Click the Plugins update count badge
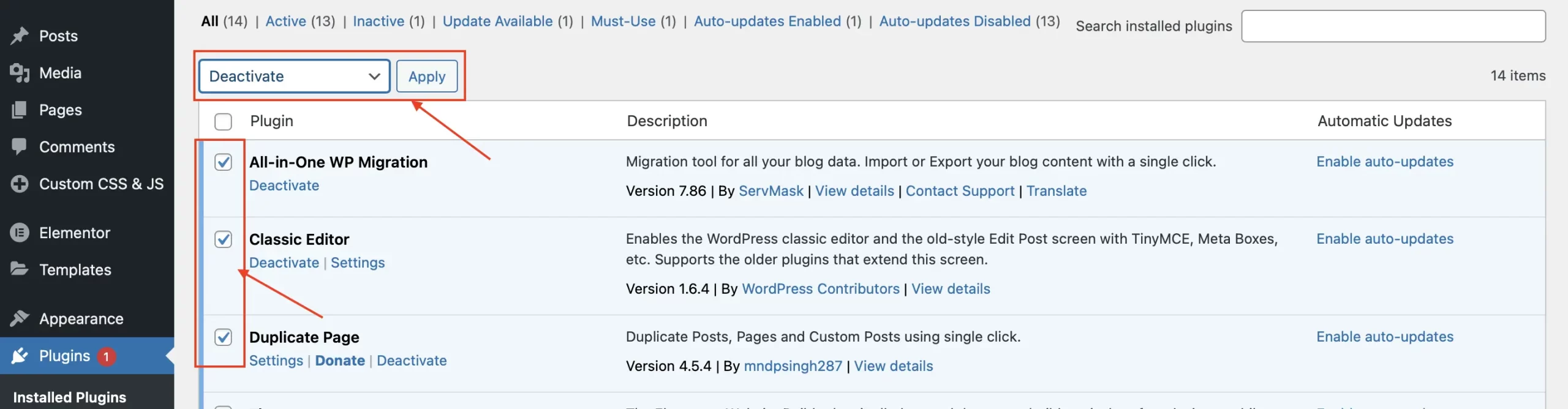The image size is (1568, 409). (107, 356)
